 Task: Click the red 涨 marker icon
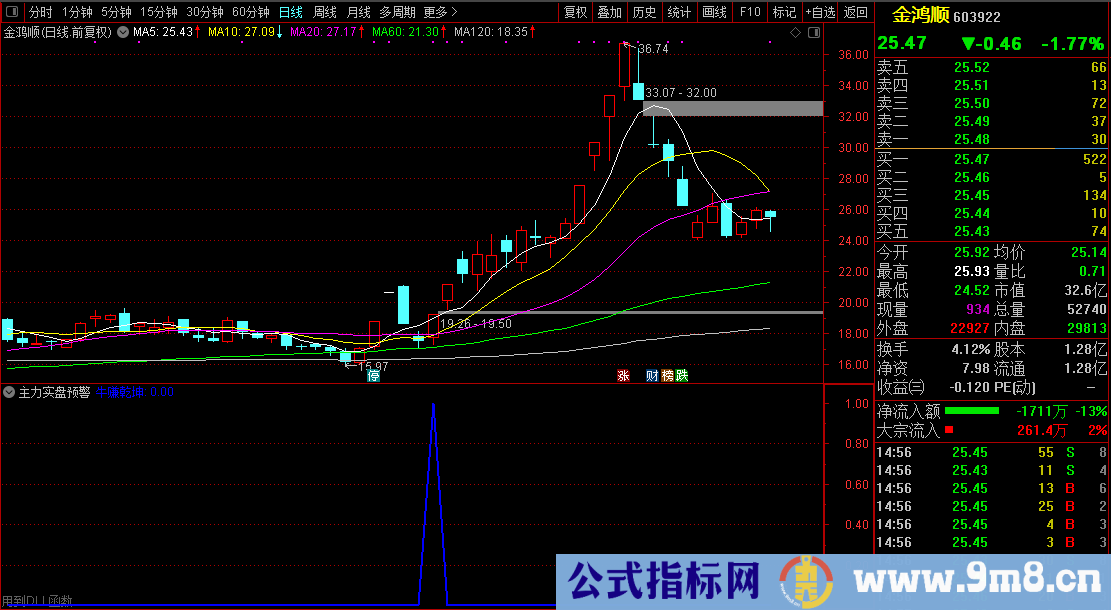[623, 376]
